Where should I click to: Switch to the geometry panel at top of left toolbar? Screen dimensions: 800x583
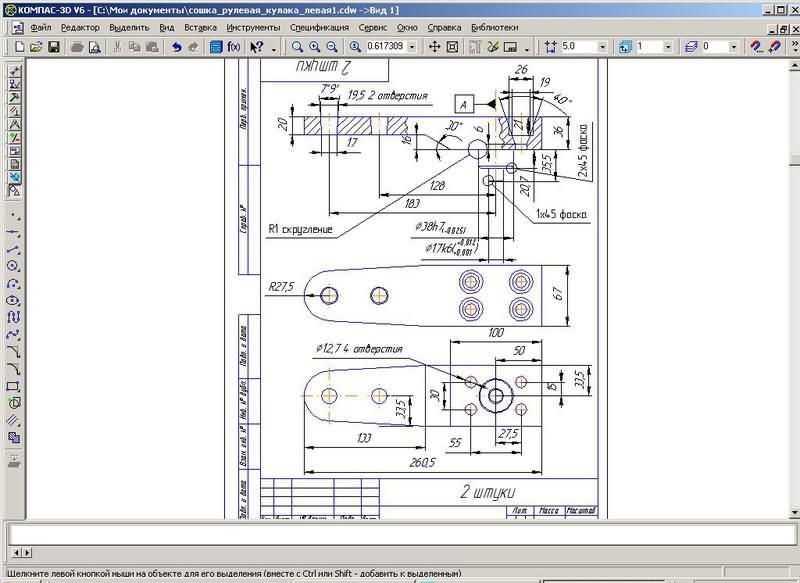(x=14, y=72)
